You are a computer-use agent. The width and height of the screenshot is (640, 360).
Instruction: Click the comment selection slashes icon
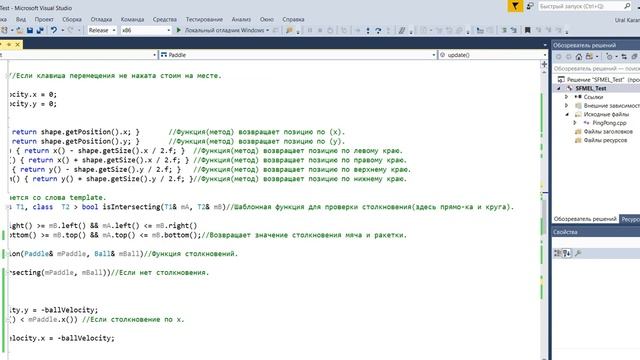tap(402, 30)
